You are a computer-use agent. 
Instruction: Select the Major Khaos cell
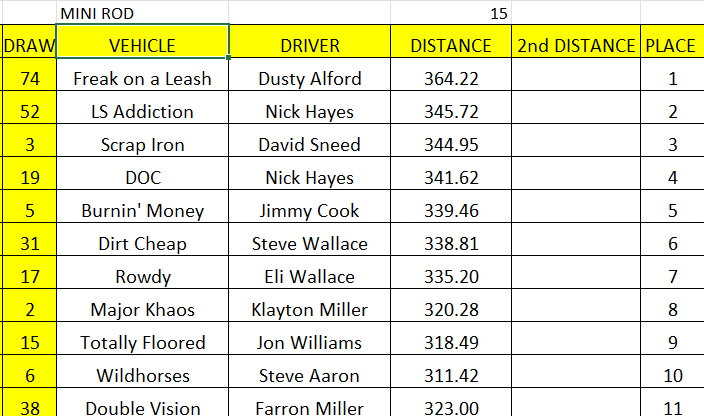pyautogui.click(x=142, y=310)
